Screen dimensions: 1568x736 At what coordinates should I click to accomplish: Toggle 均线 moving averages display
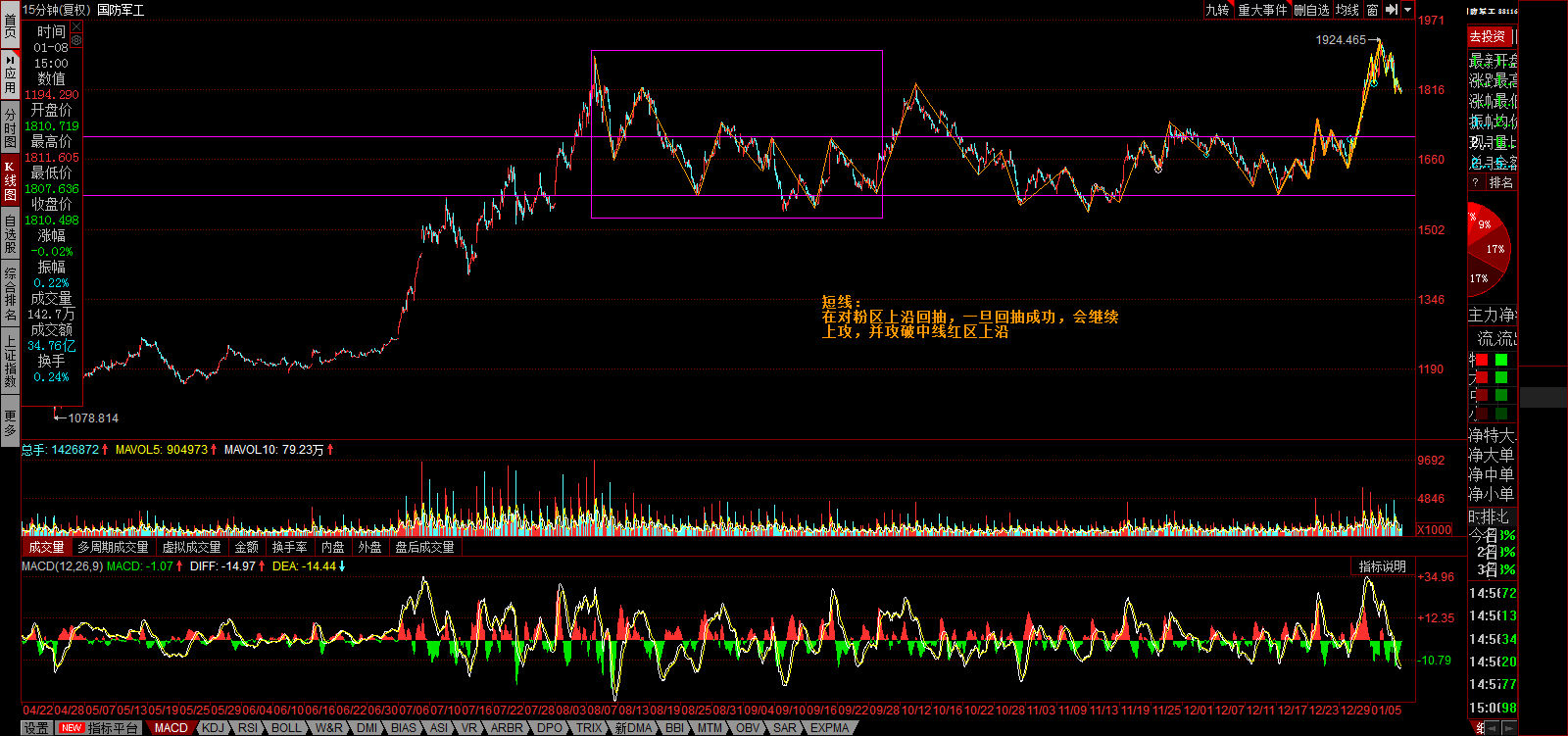pos(1347,9)
